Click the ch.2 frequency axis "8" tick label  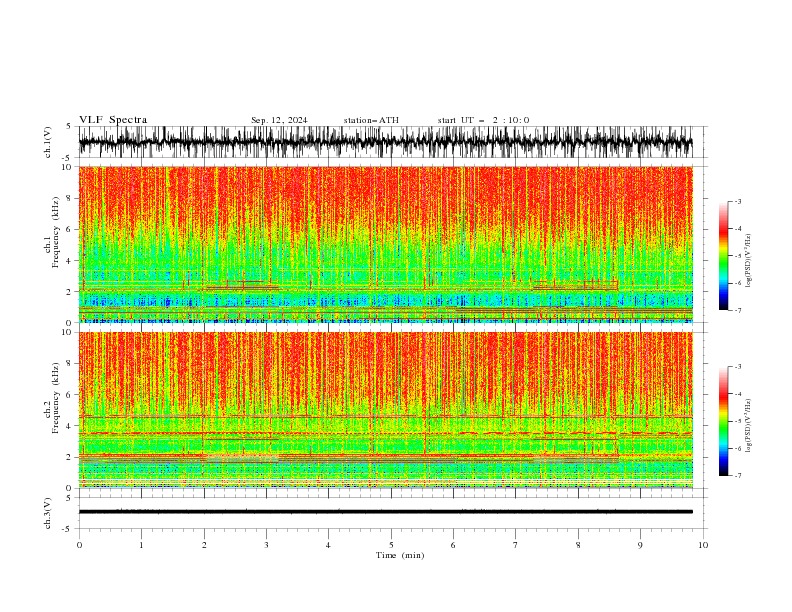coord(69,364)
